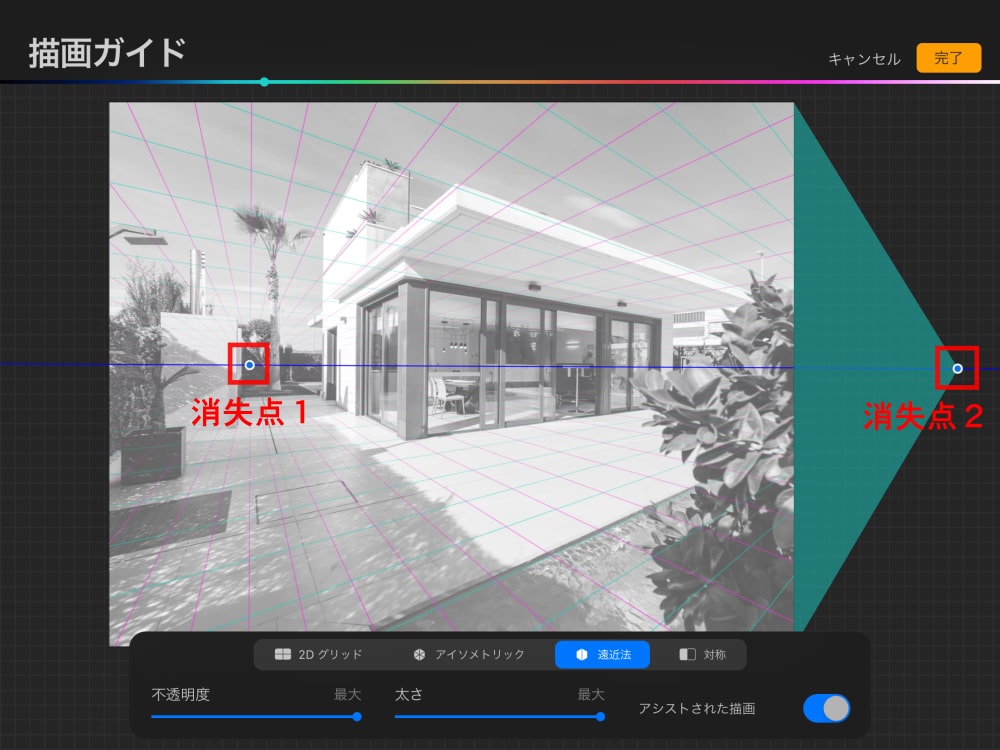1000x750 pixels.
Task: Click the 不透明度 slider handle
Action: click(x=355, y=717)
